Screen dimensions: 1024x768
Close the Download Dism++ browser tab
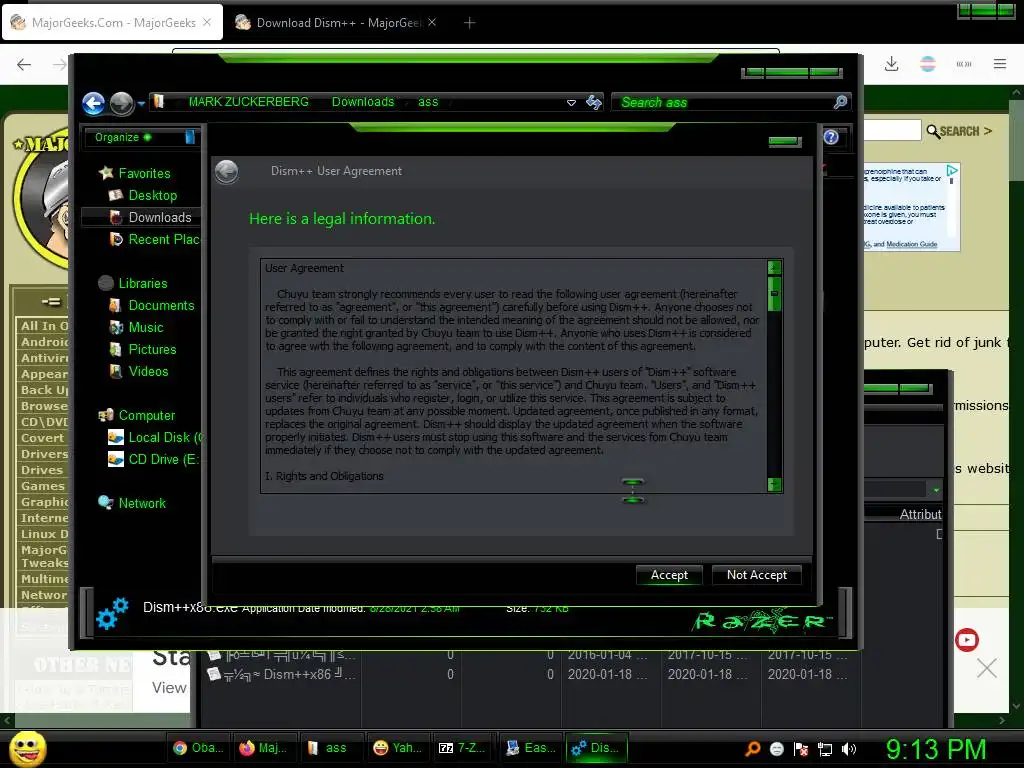pyautogui.click(x=432, y=23)
